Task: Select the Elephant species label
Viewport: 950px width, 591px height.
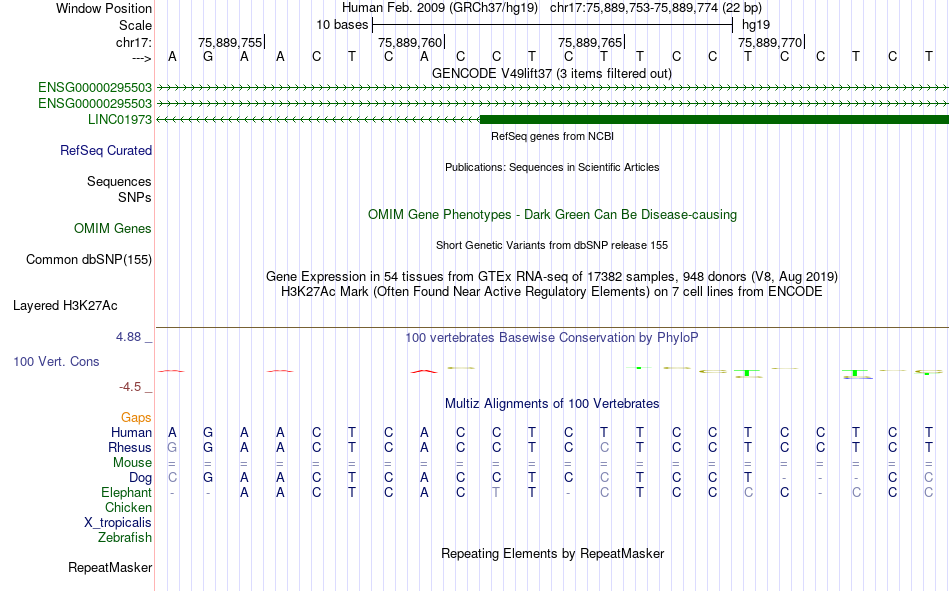Action: pos(127,492)
